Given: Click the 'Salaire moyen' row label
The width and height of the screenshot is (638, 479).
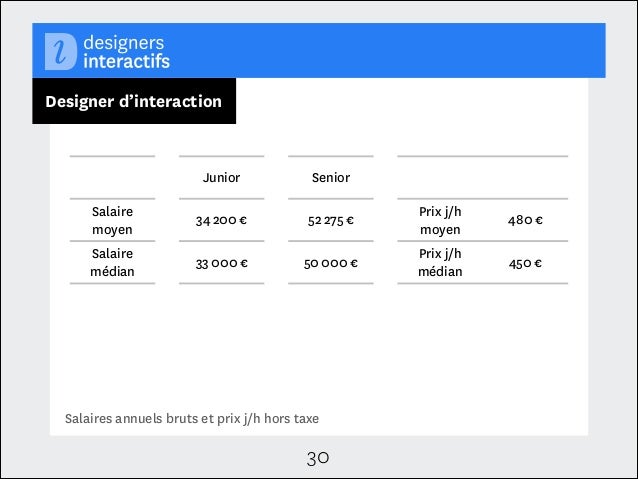Looking at the screenshot, I should 112,220.
